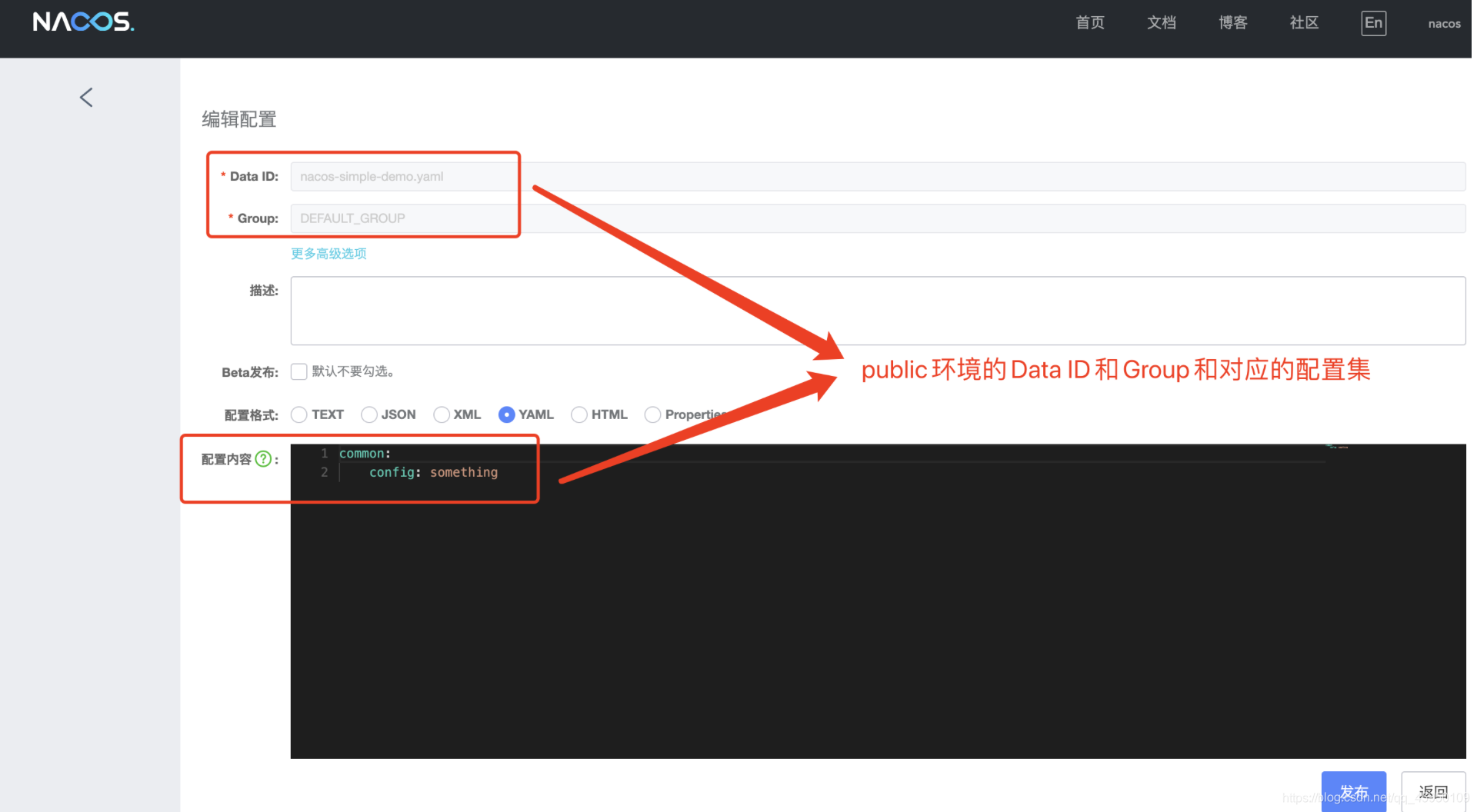
Task: Click line 1 'common:' in editor
Action: (365, 454)
